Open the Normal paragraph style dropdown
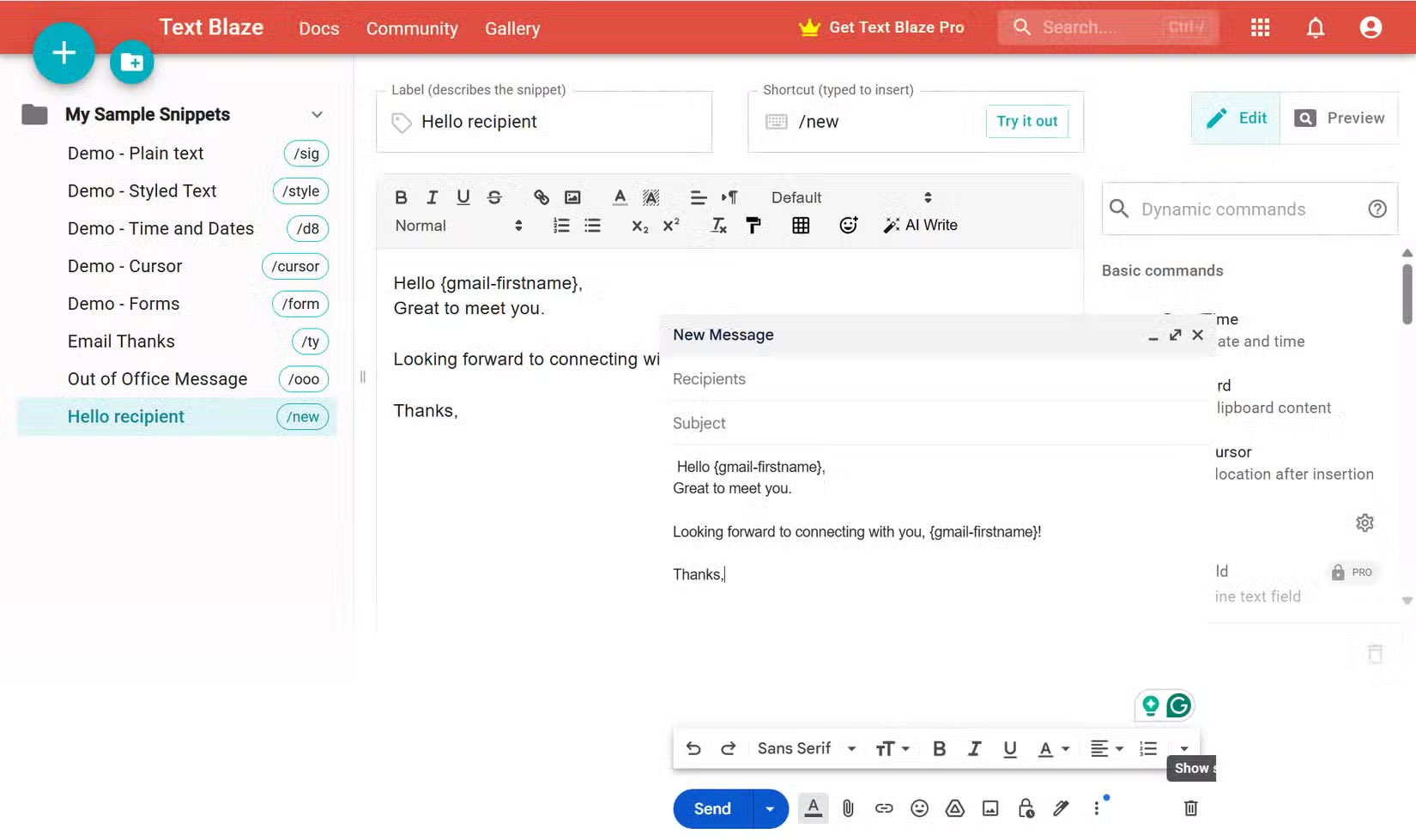Screen dimensions: 1416x840 [457, 226]
